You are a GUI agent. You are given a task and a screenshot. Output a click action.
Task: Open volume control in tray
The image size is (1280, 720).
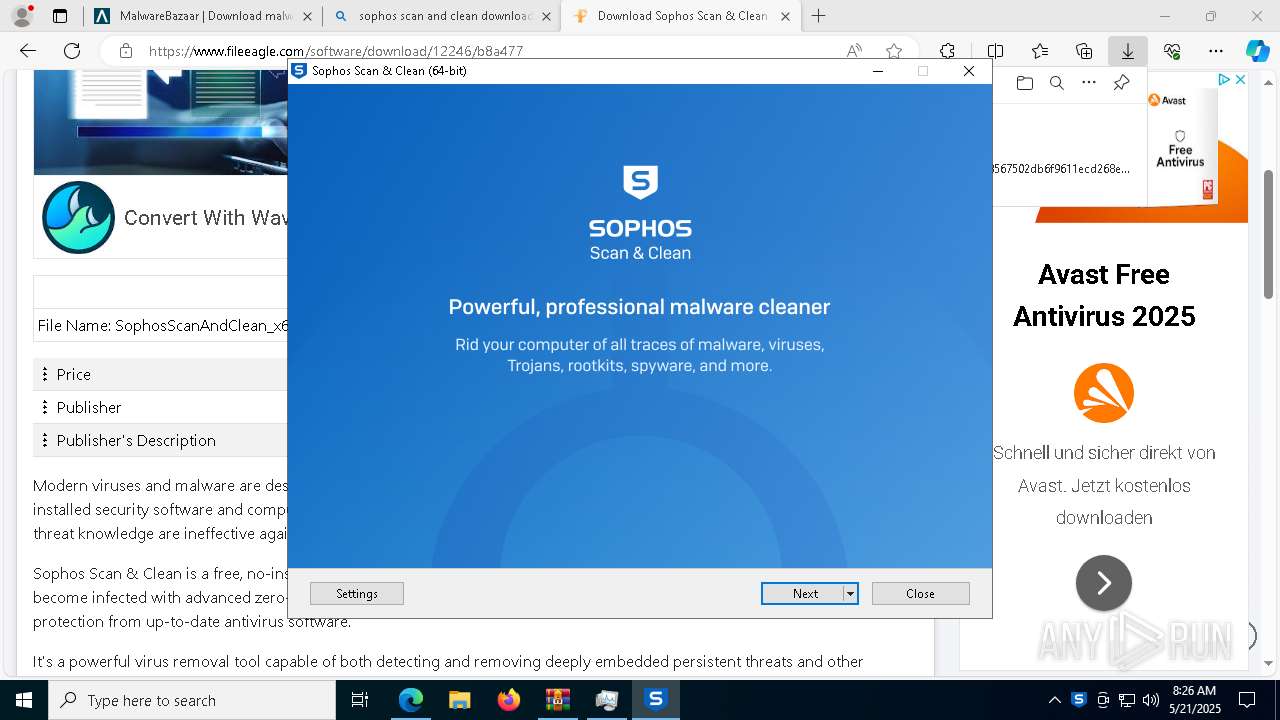coord(1151,700)
